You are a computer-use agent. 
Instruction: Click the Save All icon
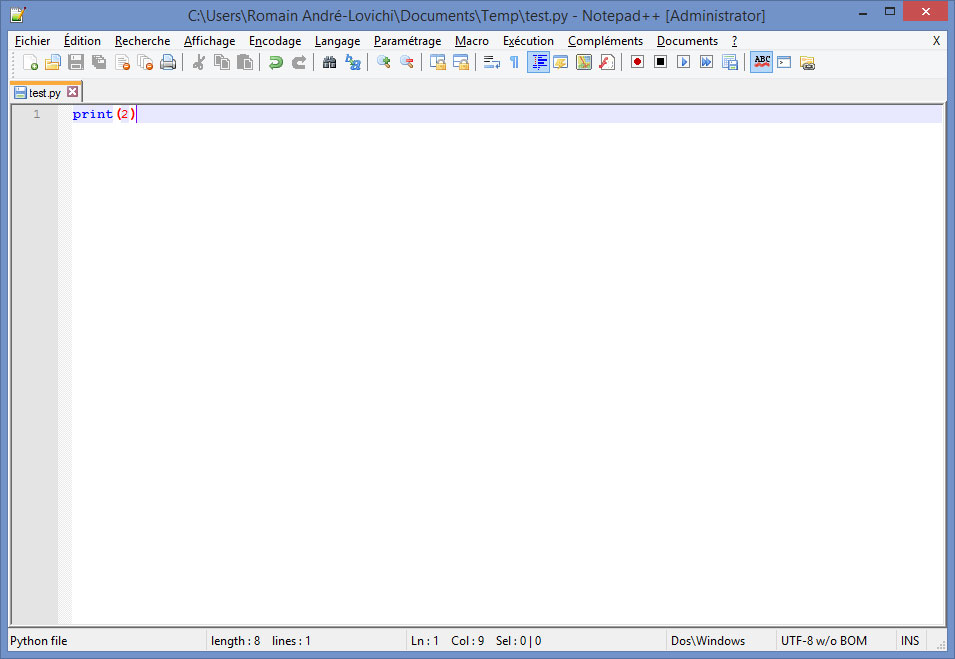[x=99, y=62]
